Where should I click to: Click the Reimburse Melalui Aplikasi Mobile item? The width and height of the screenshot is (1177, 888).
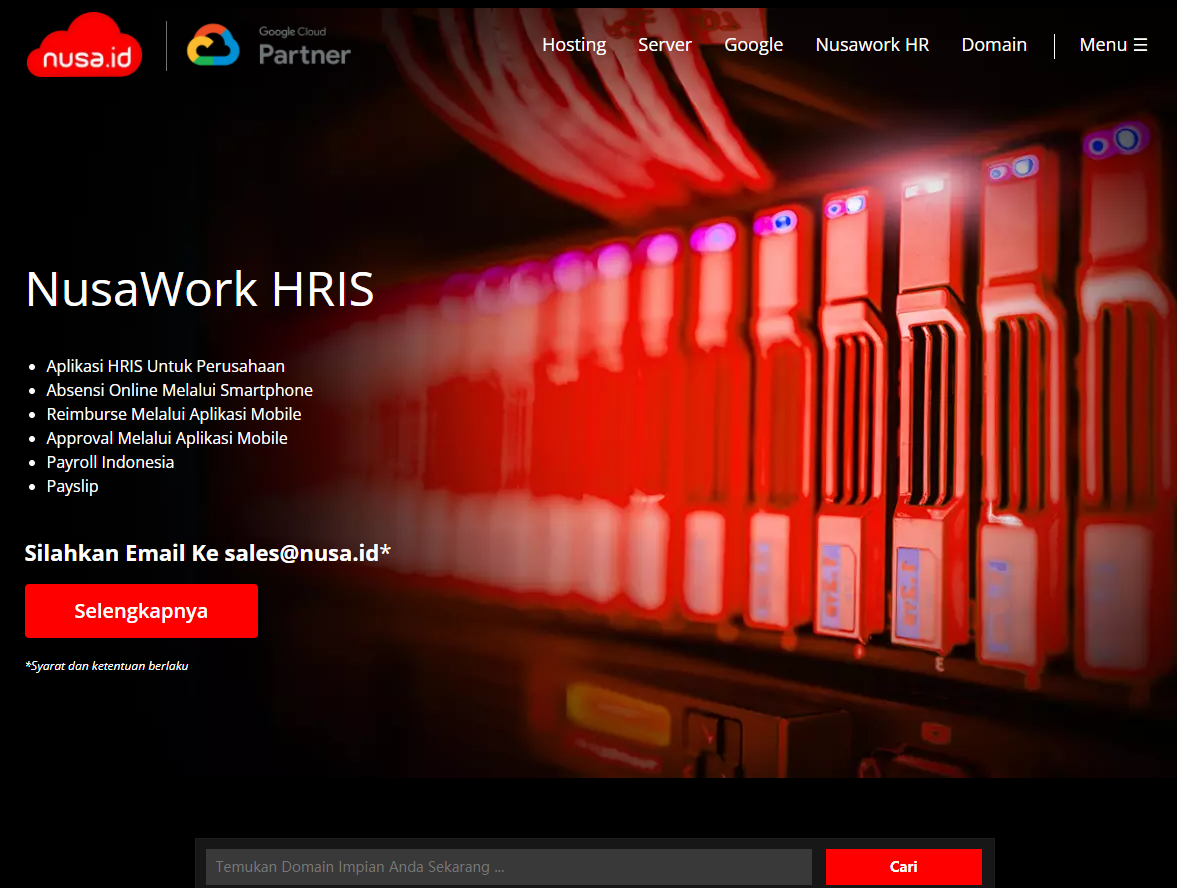[173, 414]
